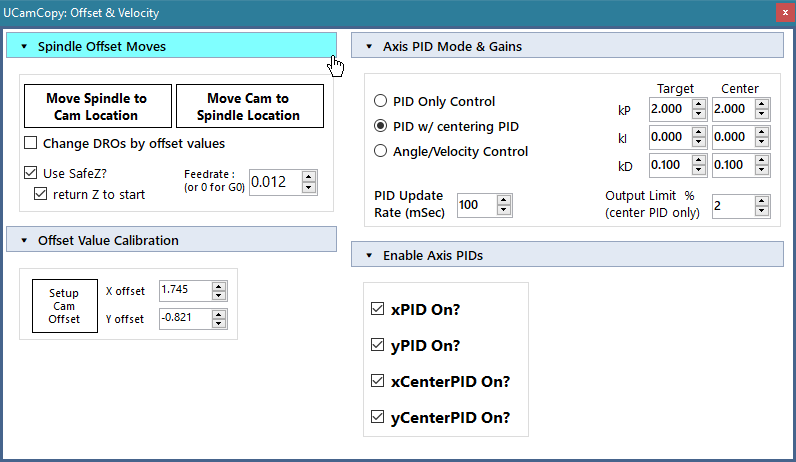Click the Feedrate value field
This screenshot has height=462, width=796.
pos(276,182)
